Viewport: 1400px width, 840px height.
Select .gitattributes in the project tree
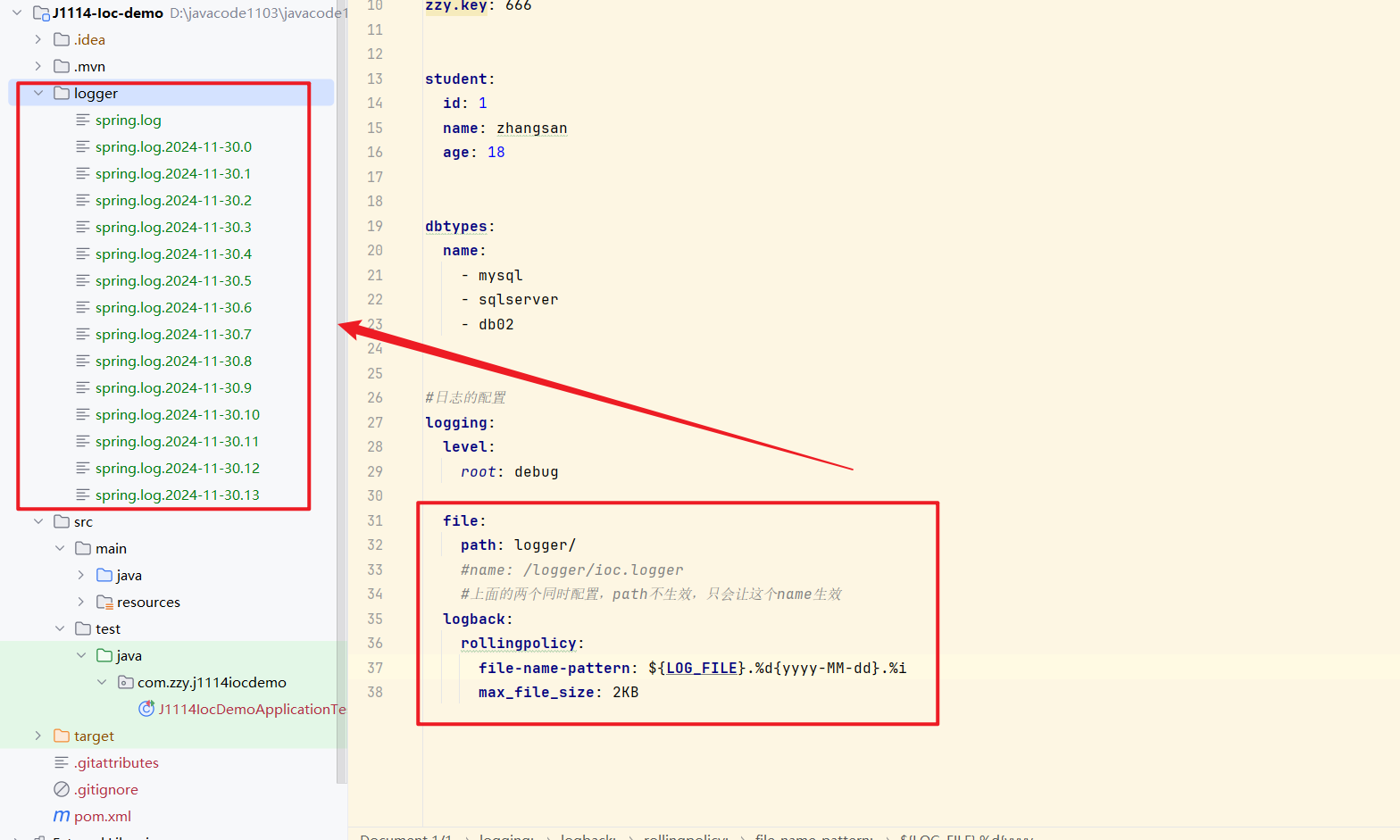[116, 762]
